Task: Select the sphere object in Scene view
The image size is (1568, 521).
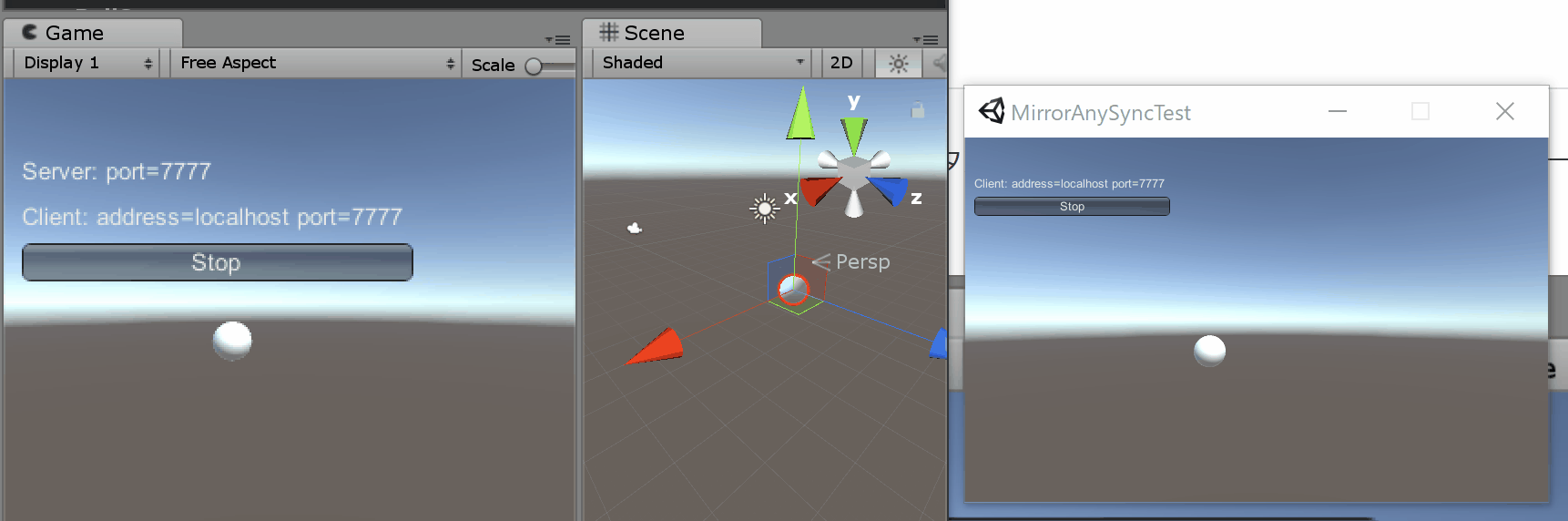Action: click(794, 290)
